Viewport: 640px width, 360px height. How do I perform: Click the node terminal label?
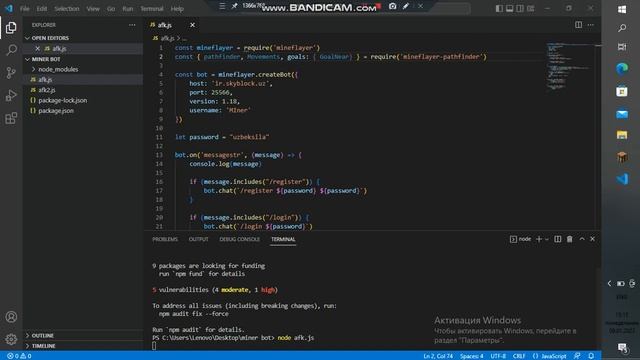tap(520, 239)
